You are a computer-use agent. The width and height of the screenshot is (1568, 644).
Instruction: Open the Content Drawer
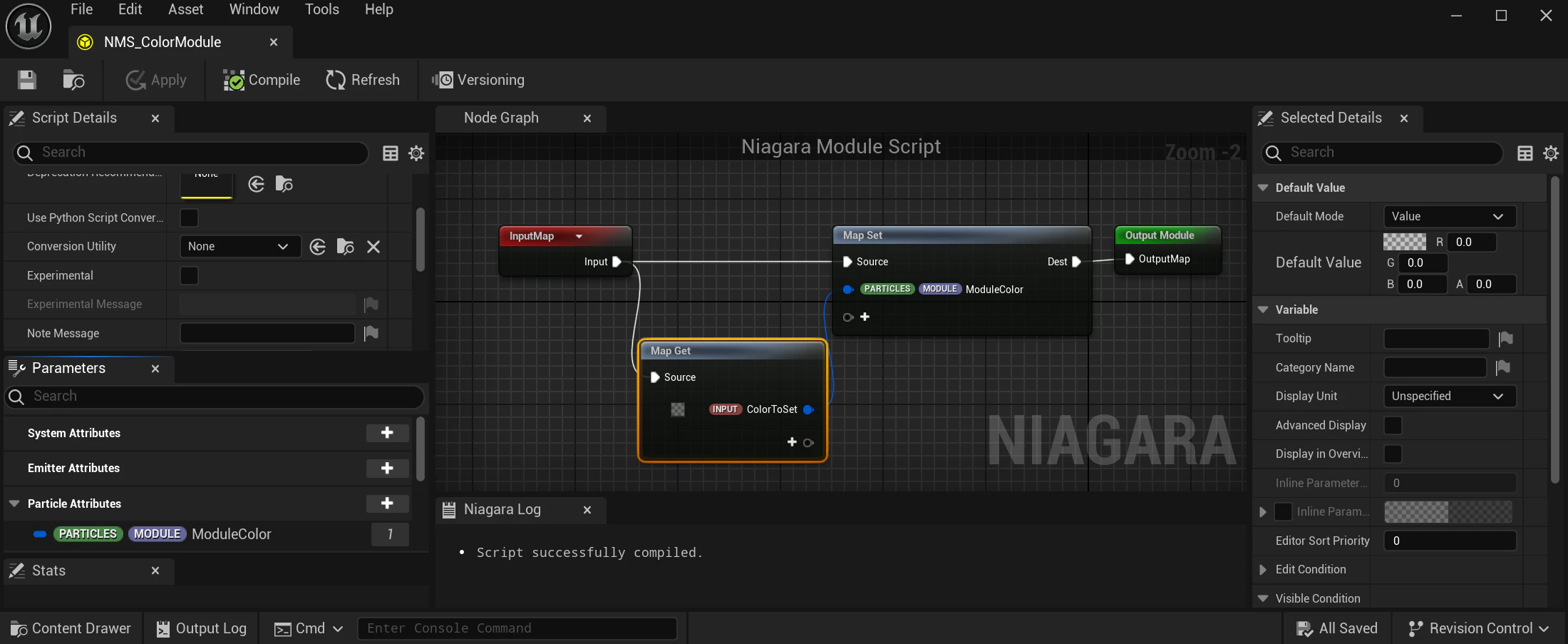tap(71, 628)
